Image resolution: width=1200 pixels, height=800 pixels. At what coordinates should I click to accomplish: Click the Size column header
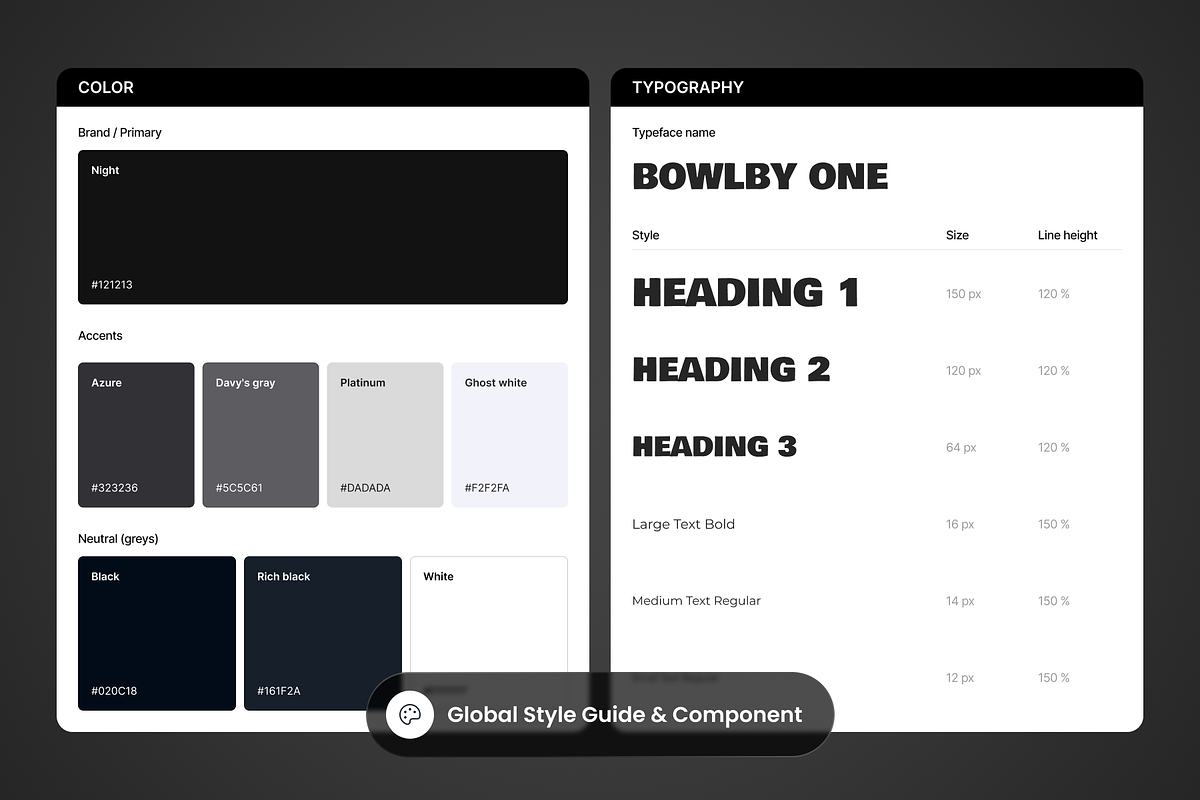tap(958, 235)
